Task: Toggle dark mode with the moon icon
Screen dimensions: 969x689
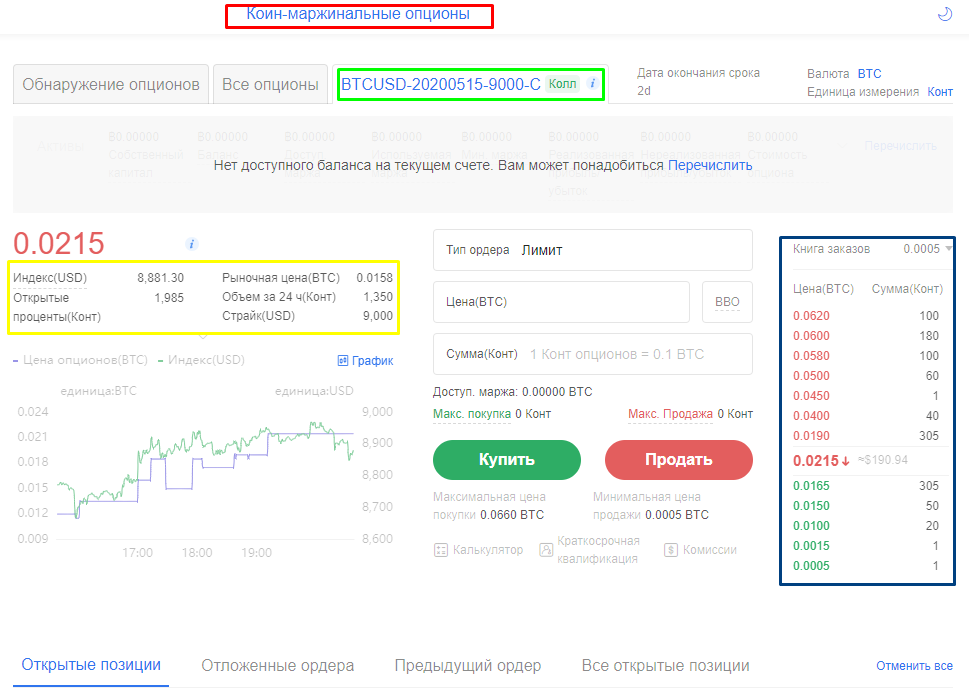Action: (x=943, y=14)
